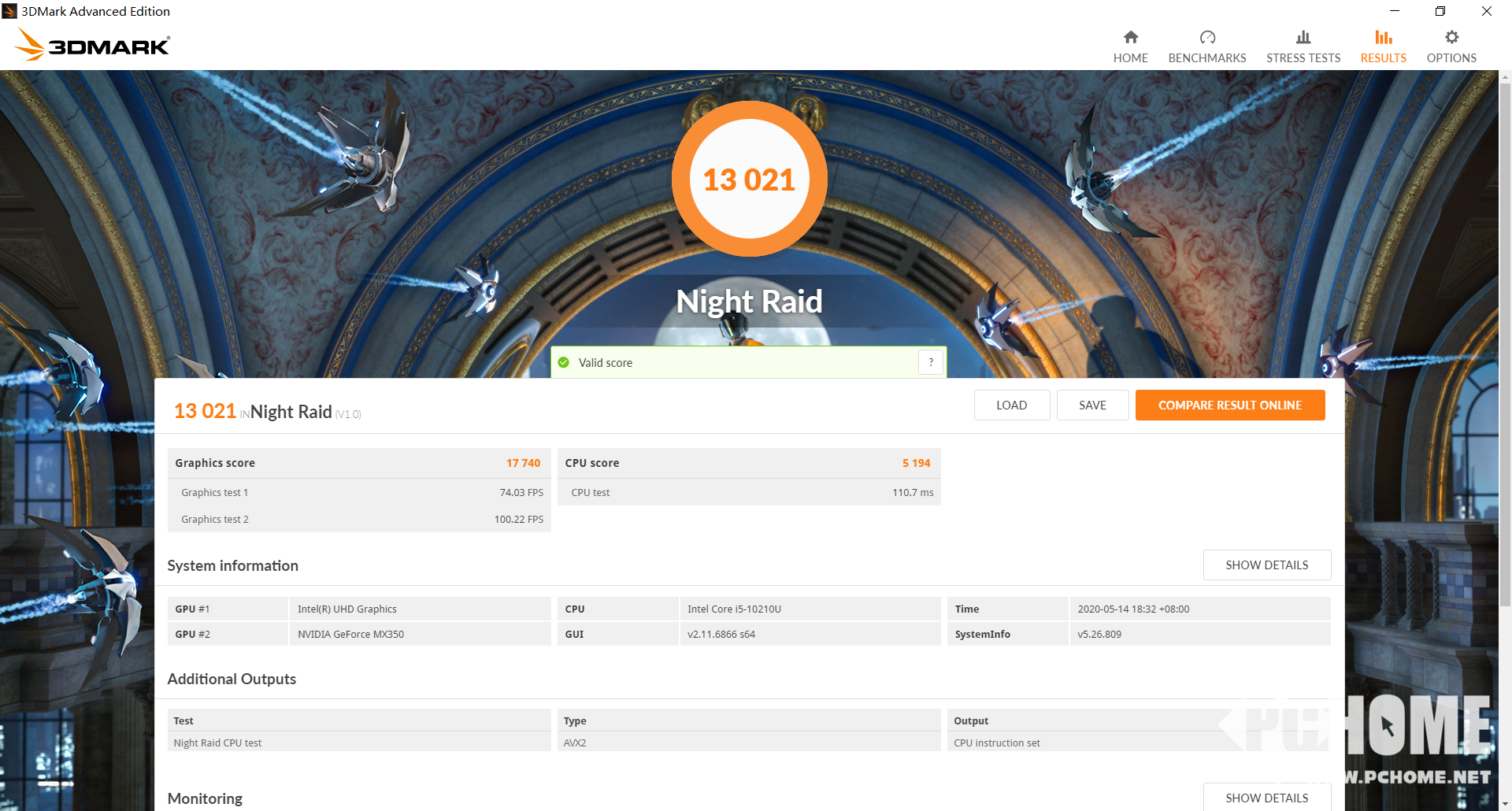Click the Additional Outputs heading
This screenshot has width=1512, height=811.
click(x=232, y=679)
